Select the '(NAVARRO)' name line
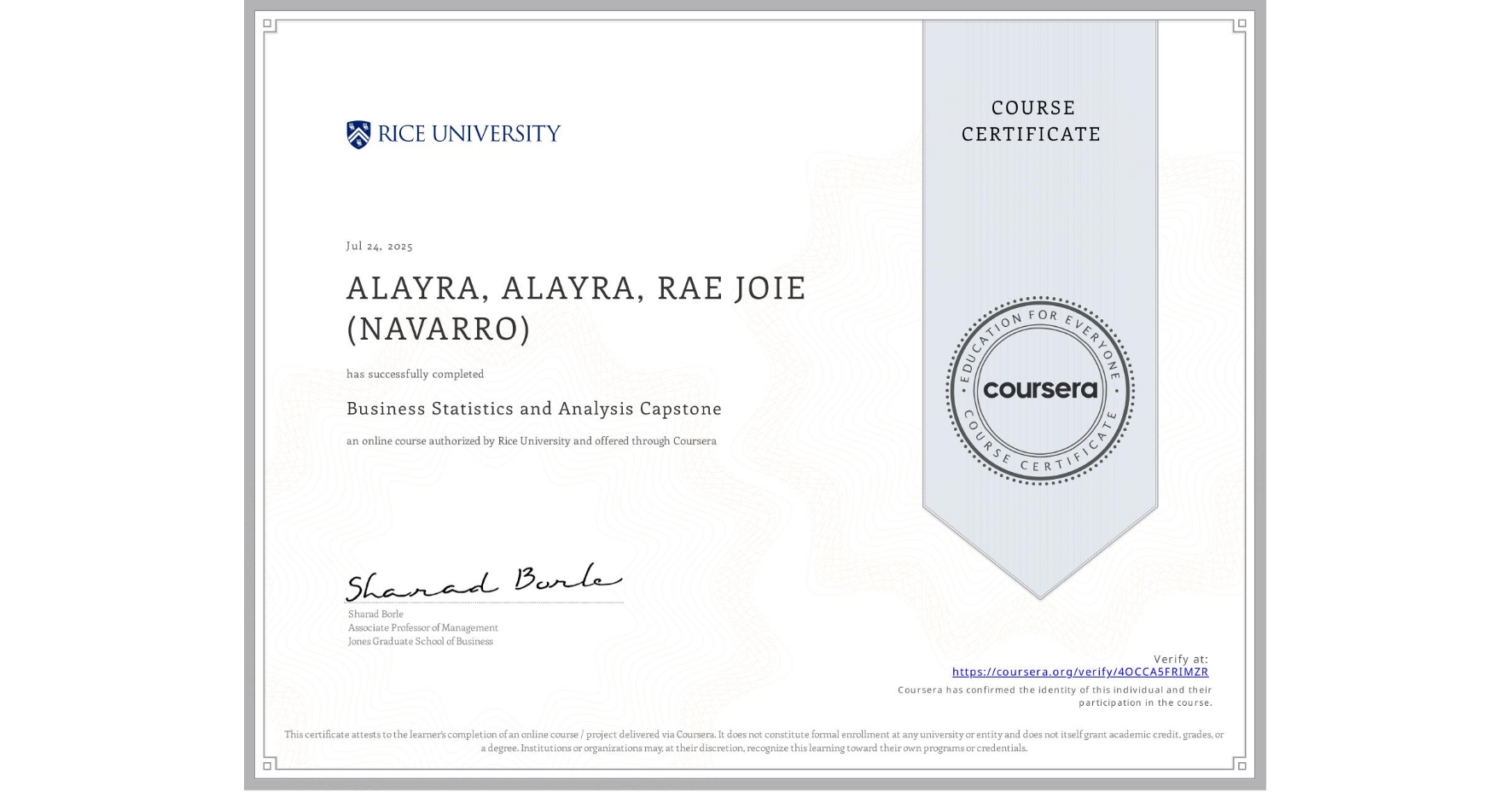 coord(439,329)
